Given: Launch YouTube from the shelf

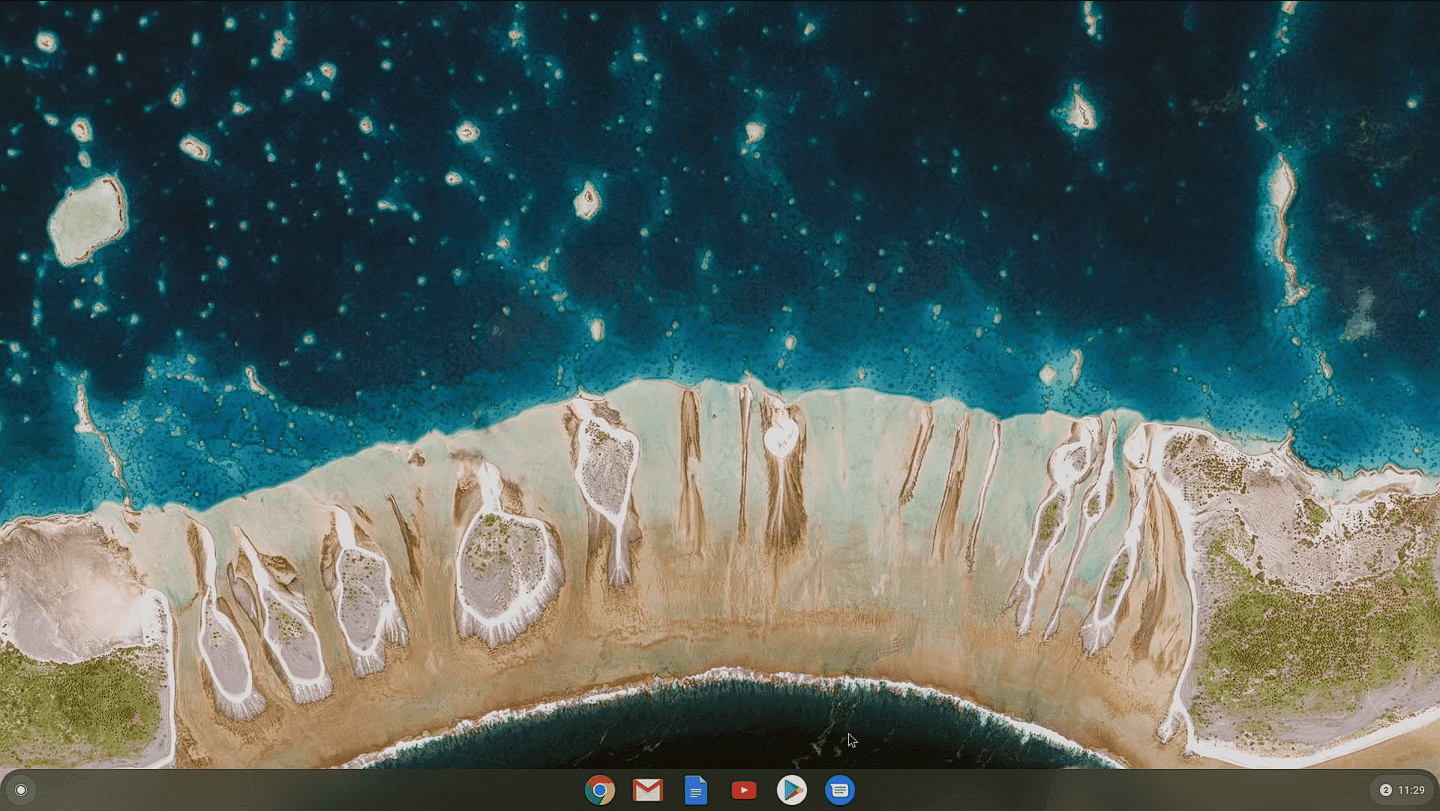Looking at the screenshot, I should tap(744, 790).
